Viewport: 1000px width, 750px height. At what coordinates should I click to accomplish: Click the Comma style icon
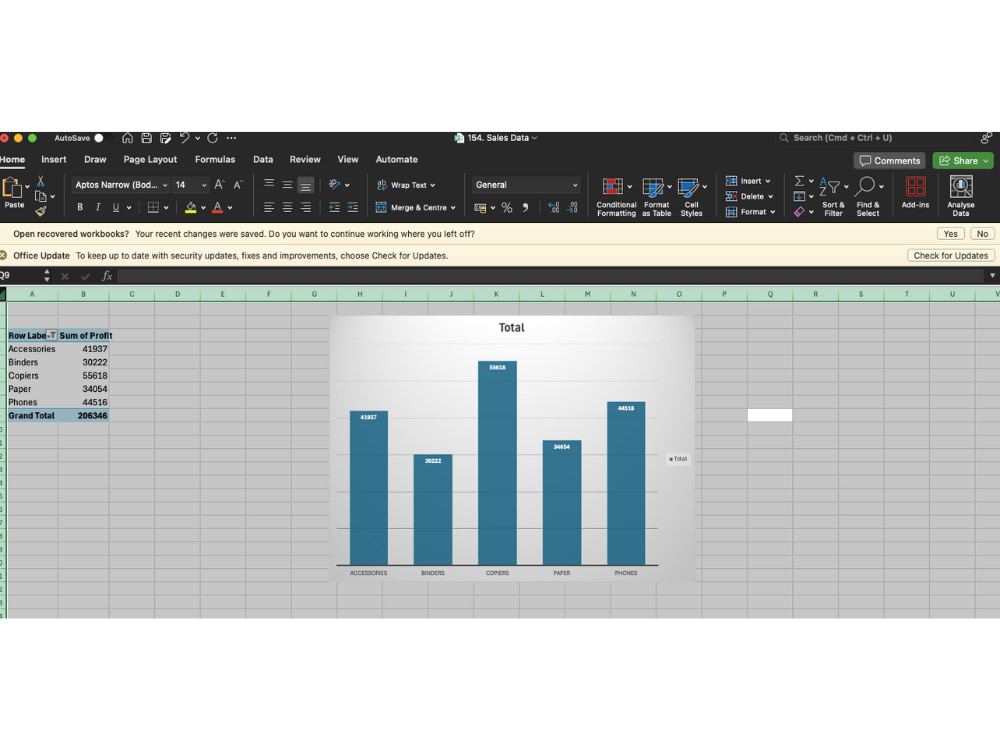tap(526, 208)
